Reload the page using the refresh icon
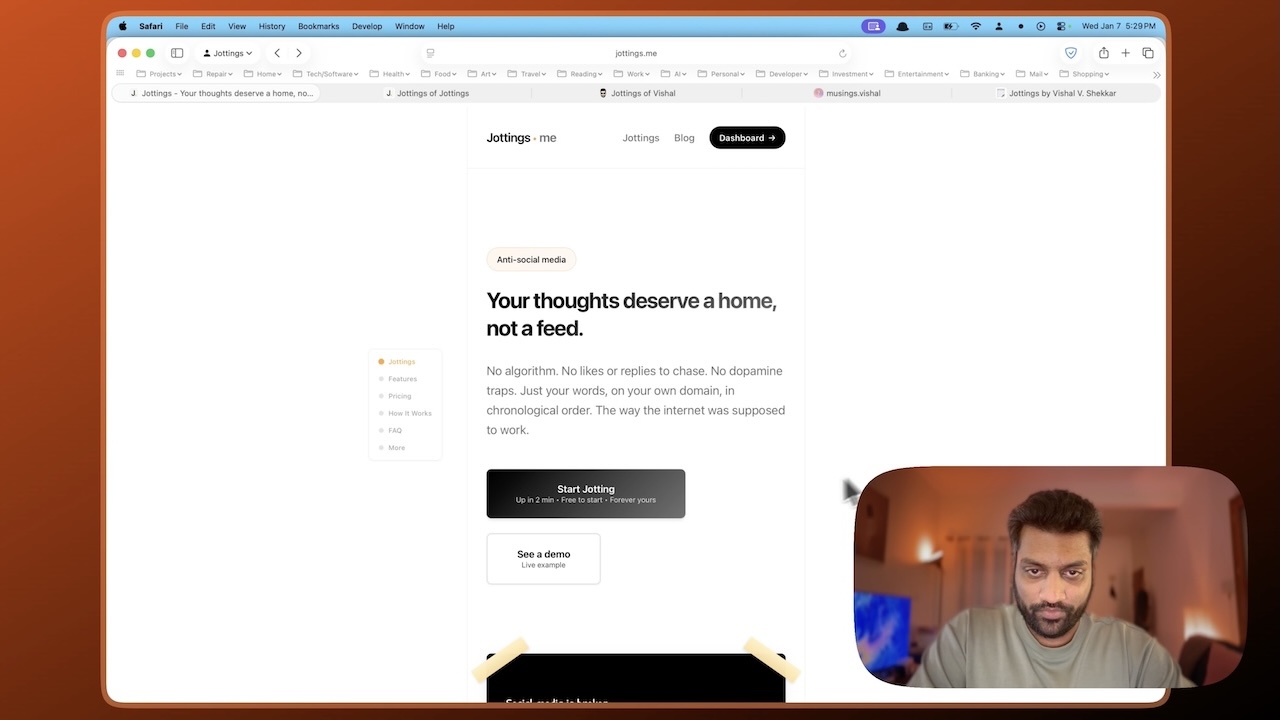 click(843, 53)
